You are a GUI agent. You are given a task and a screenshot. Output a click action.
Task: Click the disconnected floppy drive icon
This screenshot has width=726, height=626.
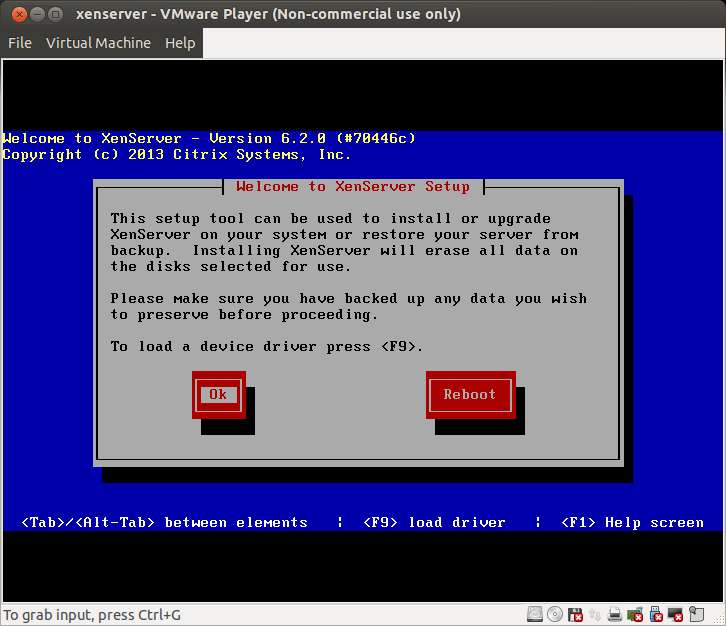(x=575, y=614)
